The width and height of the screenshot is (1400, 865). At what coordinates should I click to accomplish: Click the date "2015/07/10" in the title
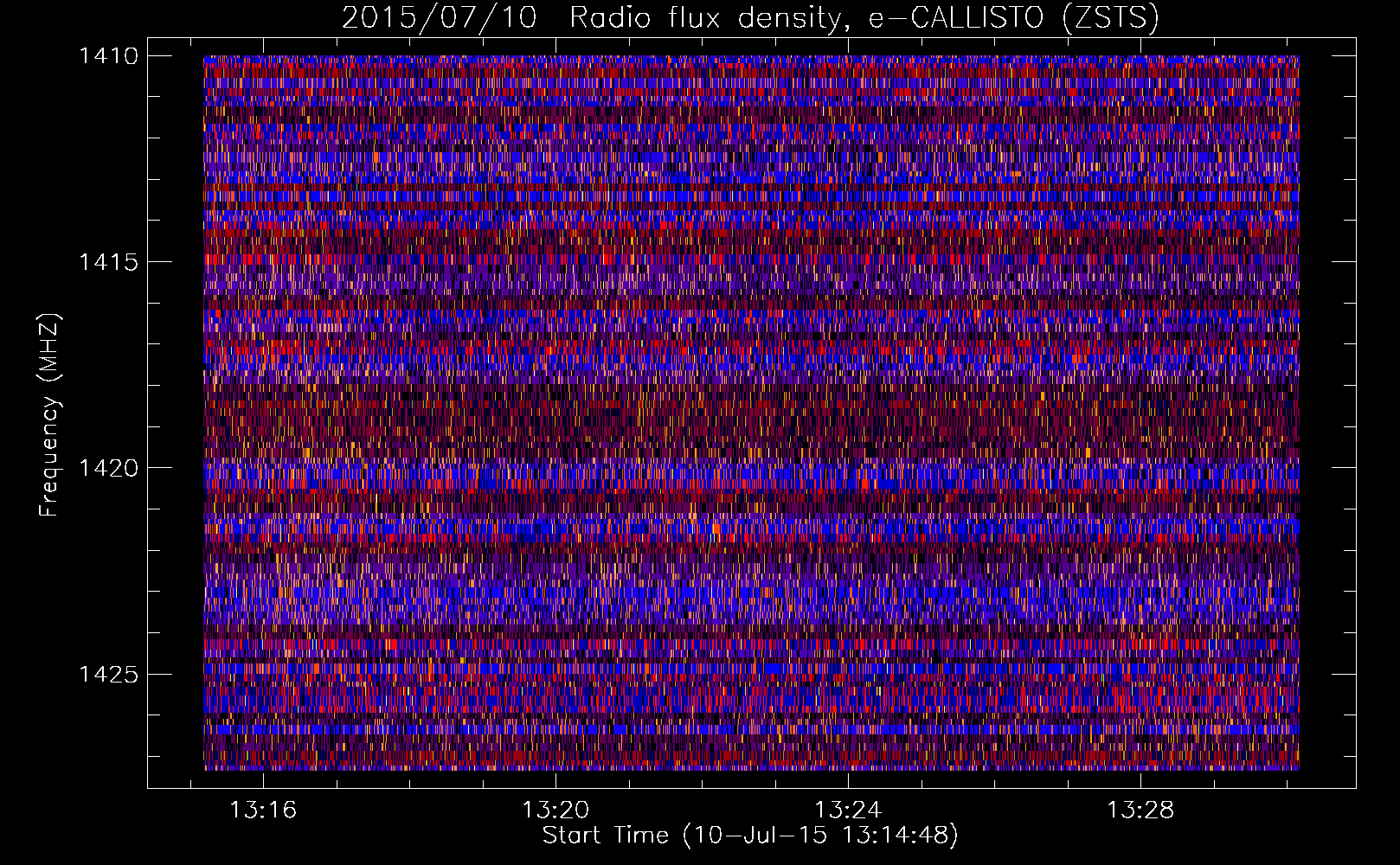pyautogui.click(x=440, y=17)
